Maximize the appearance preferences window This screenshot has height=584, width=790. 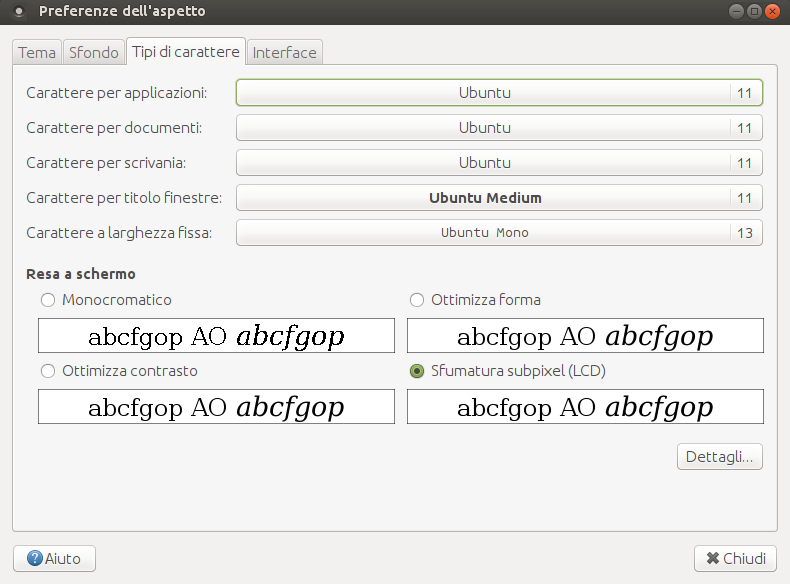click(754, 12)
